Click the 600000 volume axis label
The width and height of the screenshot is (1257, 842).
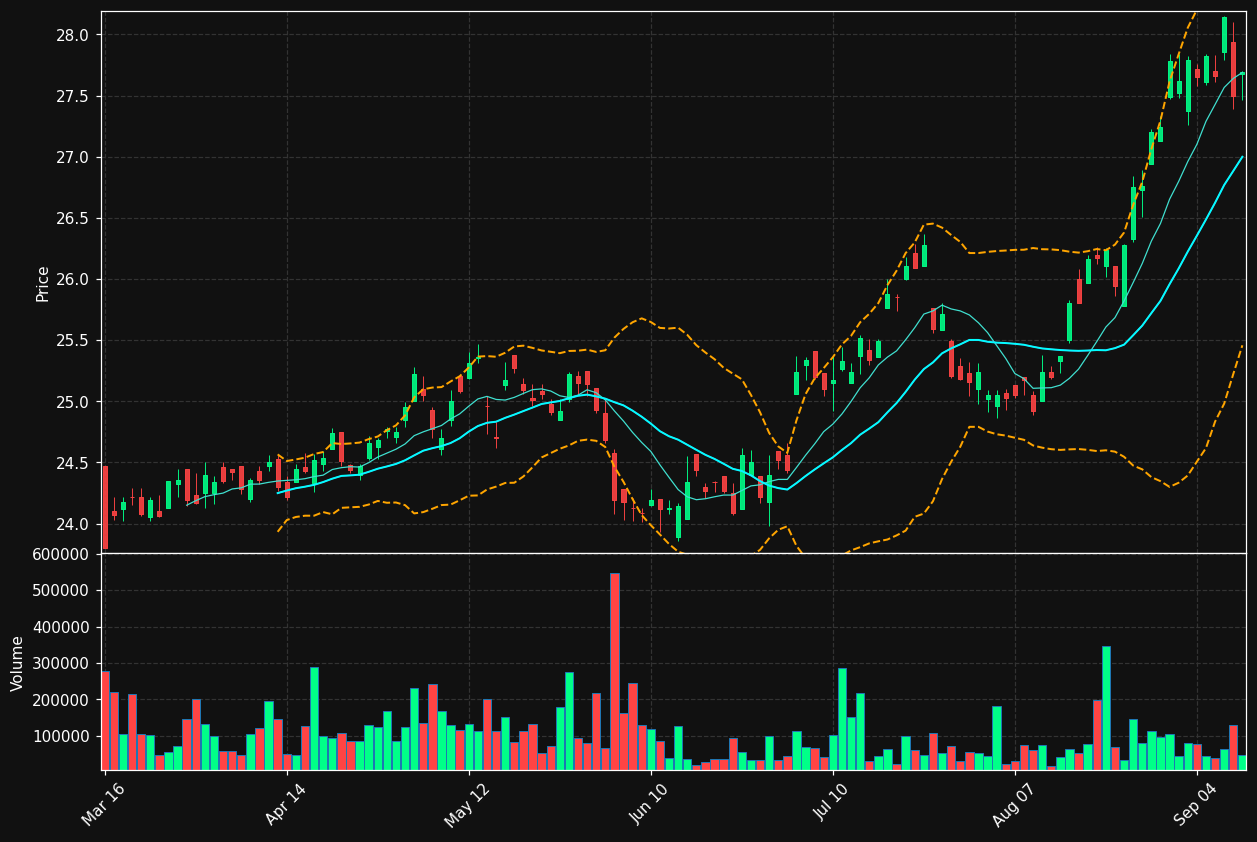tap(61, 555)
